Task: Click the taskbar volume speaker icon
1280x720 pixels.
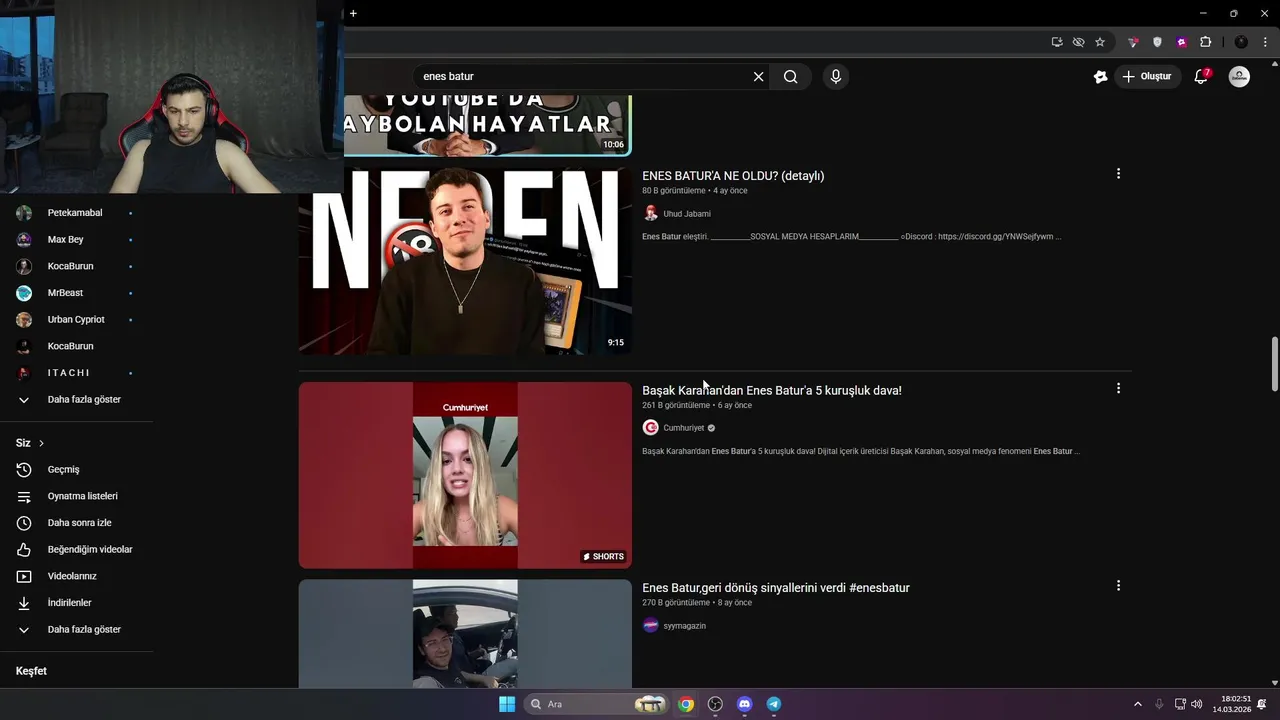Action: click(x=1197, y=704)
